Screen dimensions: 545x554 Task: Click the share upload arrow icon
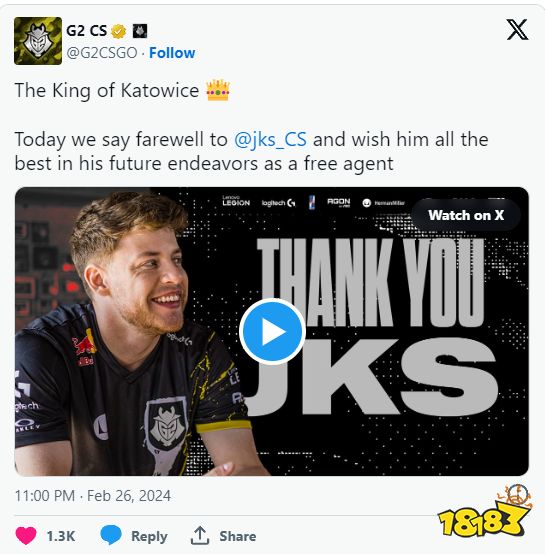point(200,535)
